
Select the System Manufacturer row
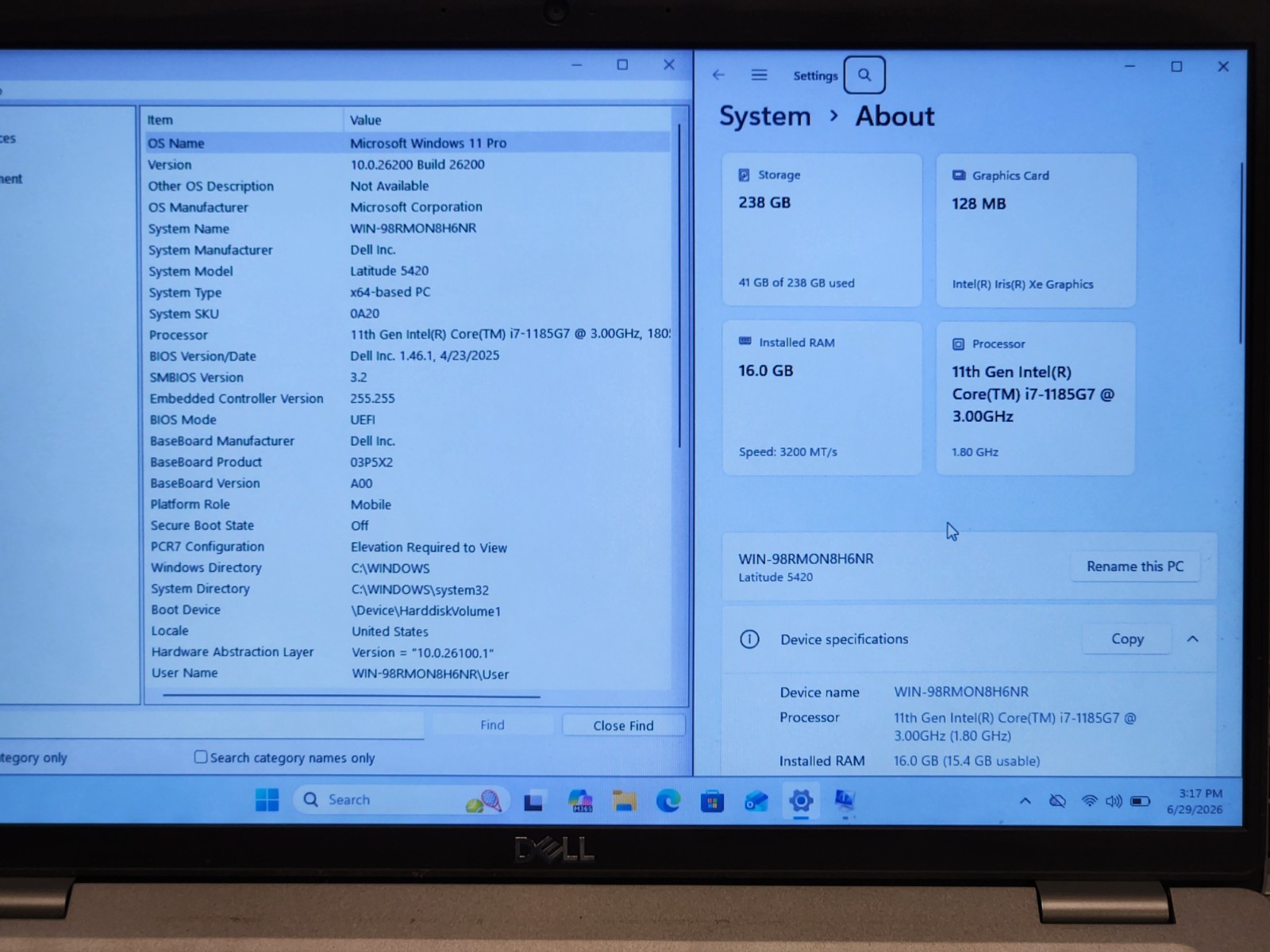point(408,249)
